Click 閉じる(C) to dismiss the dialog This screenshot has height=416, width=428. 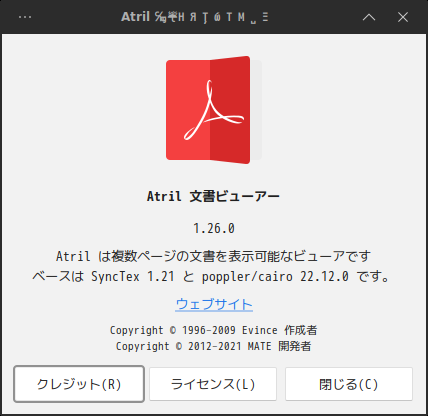click(x=349, y=384)
